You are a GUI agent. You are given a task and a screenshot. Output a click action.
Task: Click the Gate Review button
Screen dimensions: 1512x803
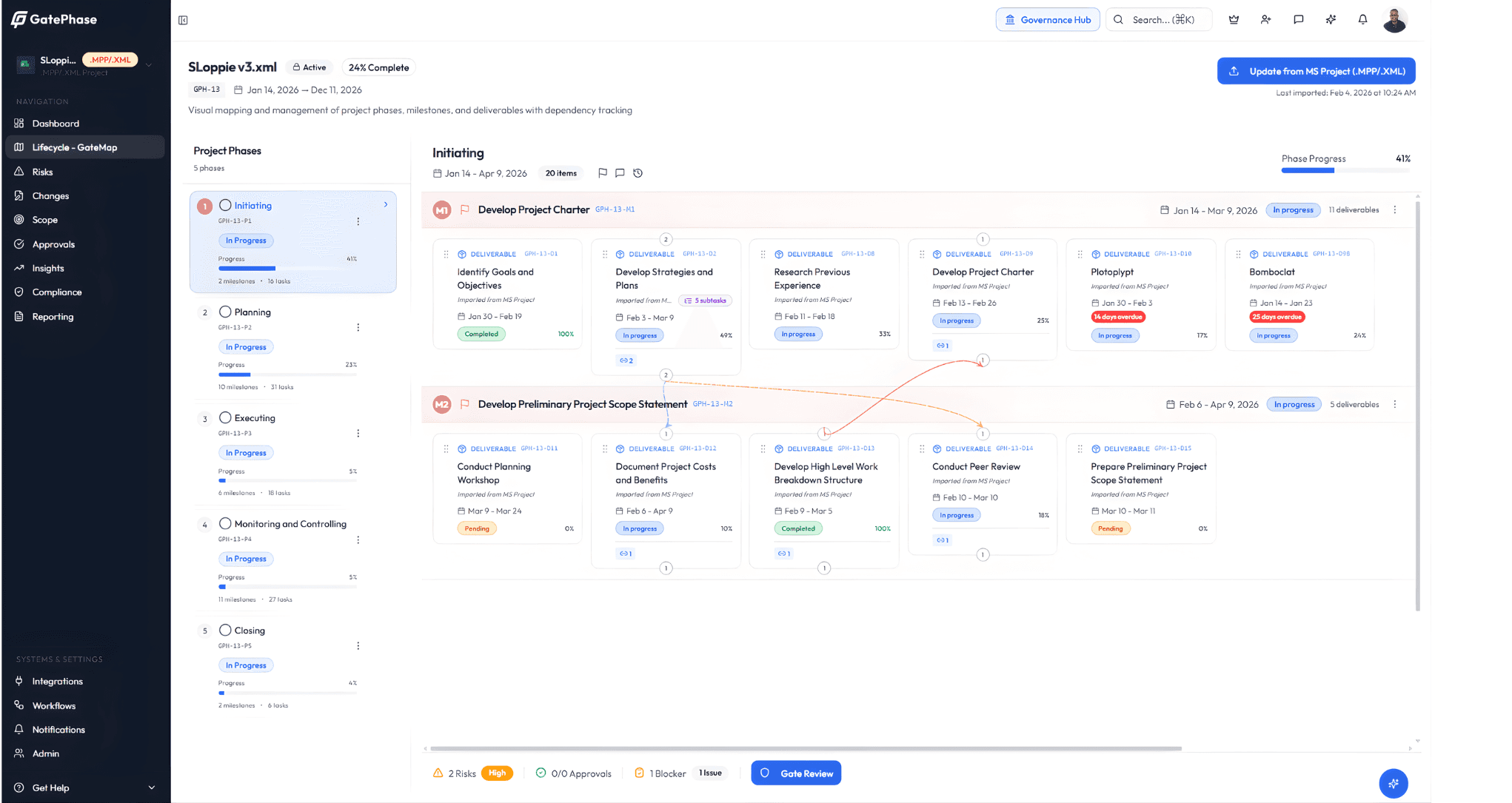click(796, 773)
